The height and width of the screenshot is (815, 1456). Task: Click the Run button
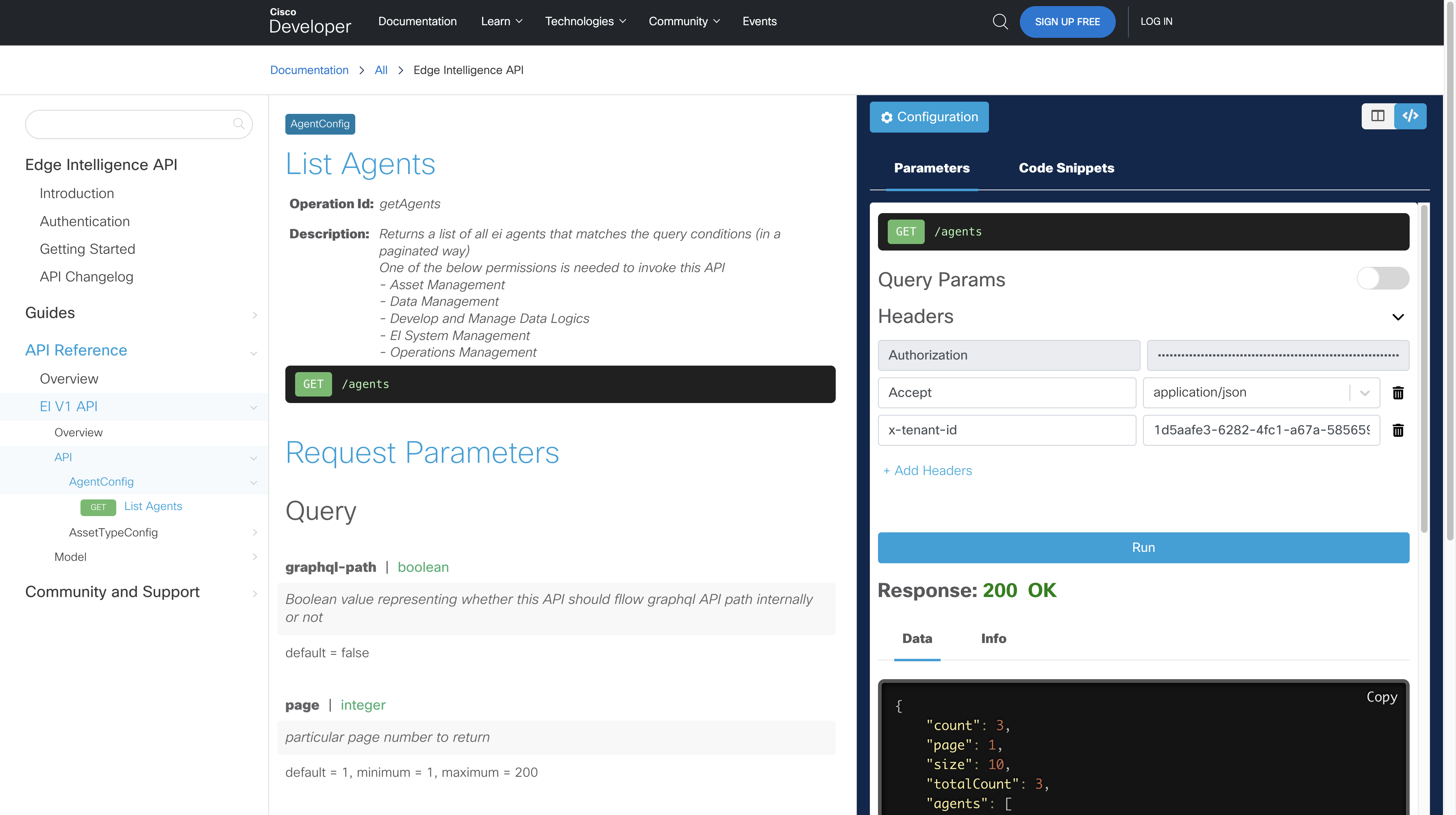coord(1143,547)
